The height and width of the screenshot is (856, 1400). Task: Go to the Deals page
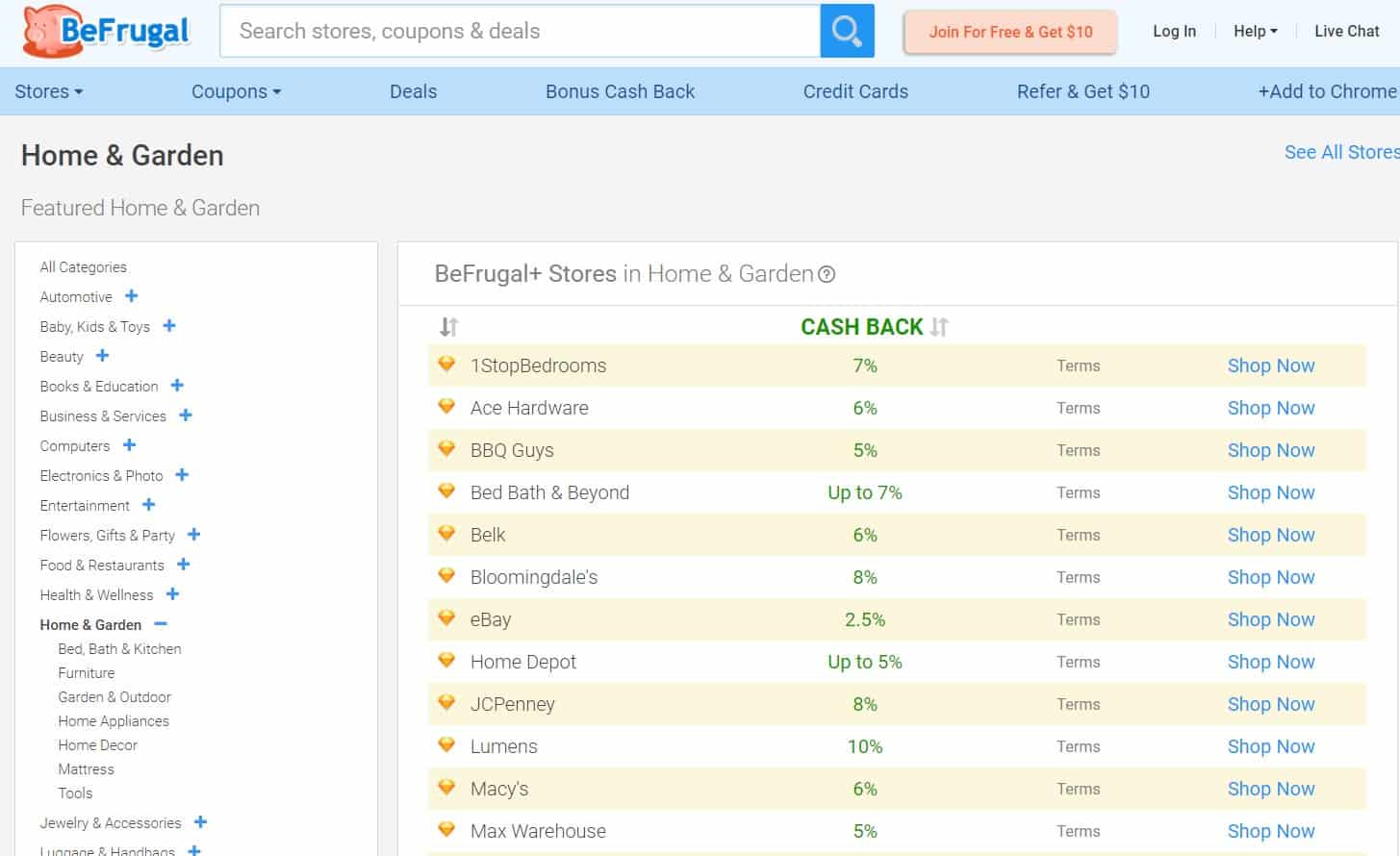(x=413, y=91)
